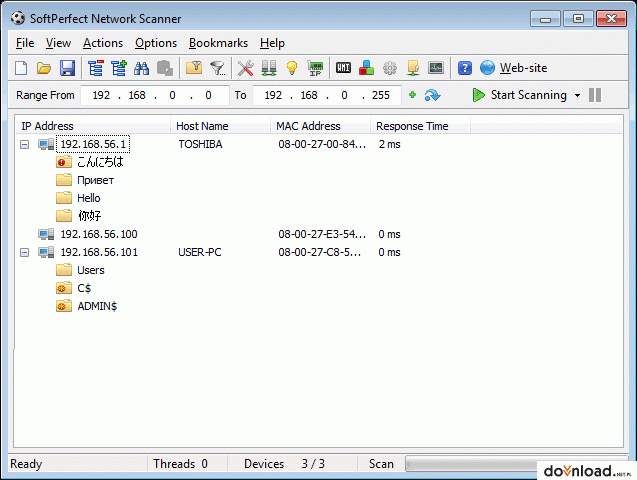Sort by MAC Address column header
The height and width of the screenshot is (480, 637).
[x=321, y=126]
